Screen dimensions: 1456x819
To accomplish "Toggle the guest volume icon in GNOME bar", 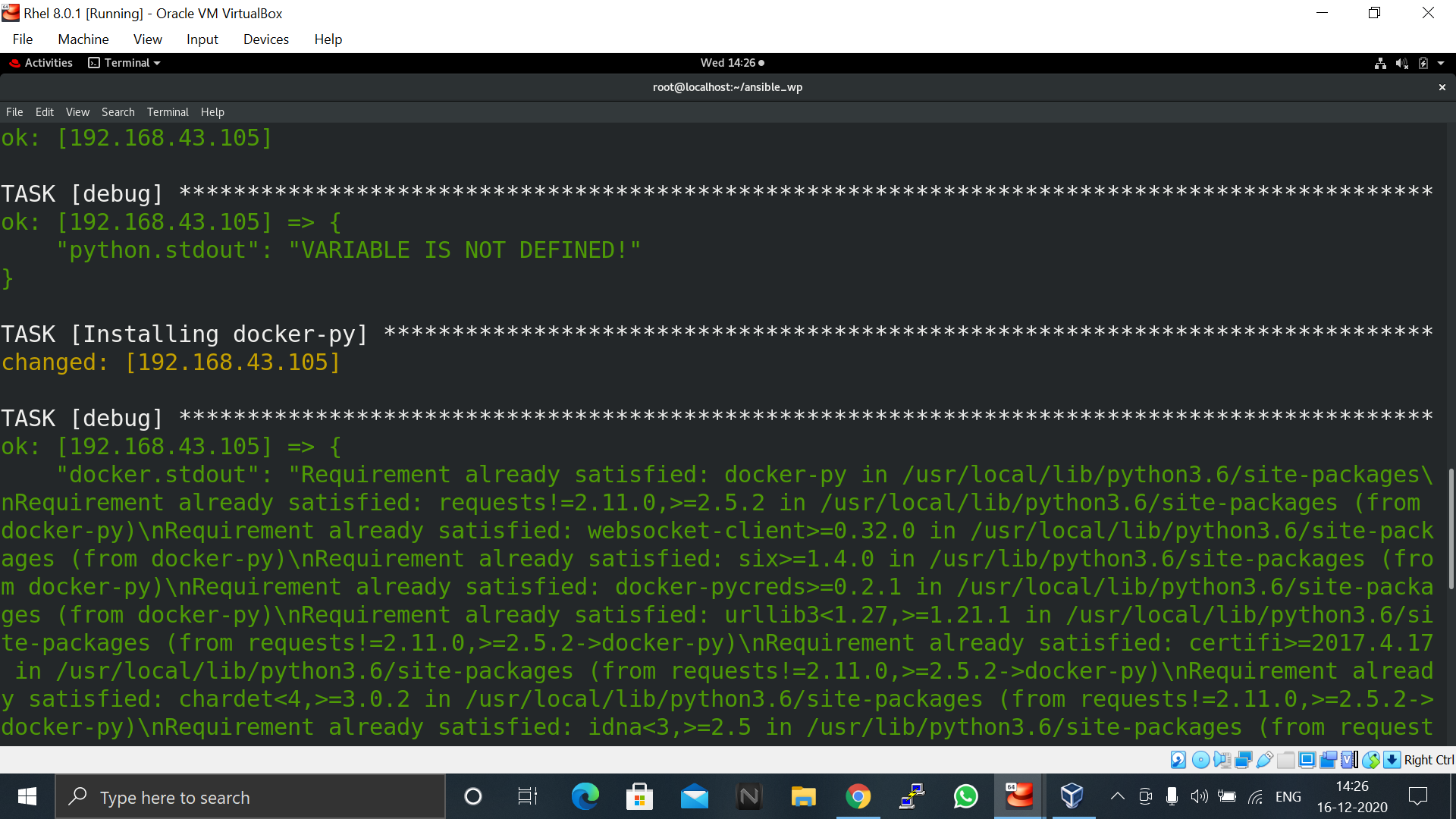I will click(1401, 63).
